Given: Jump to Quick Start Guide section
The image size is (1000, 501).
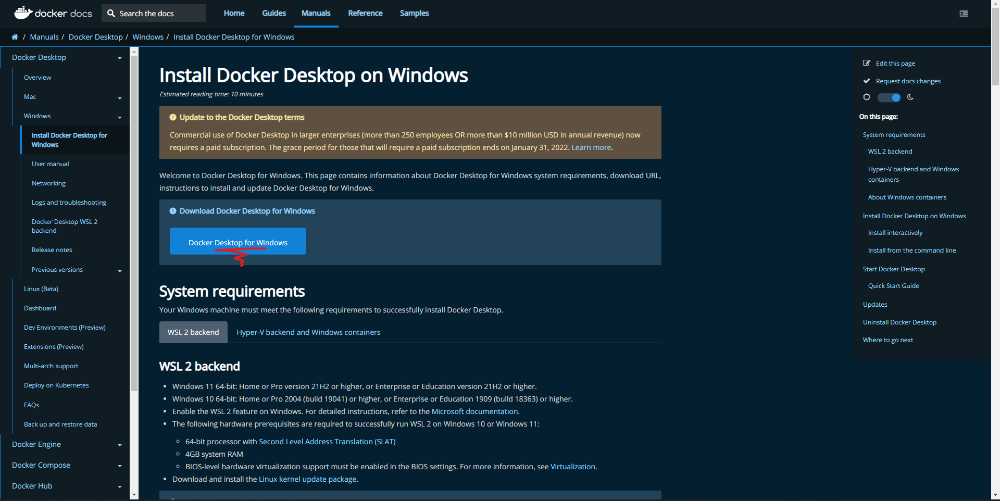Looking at the screenshot, I should coord(893,286).
